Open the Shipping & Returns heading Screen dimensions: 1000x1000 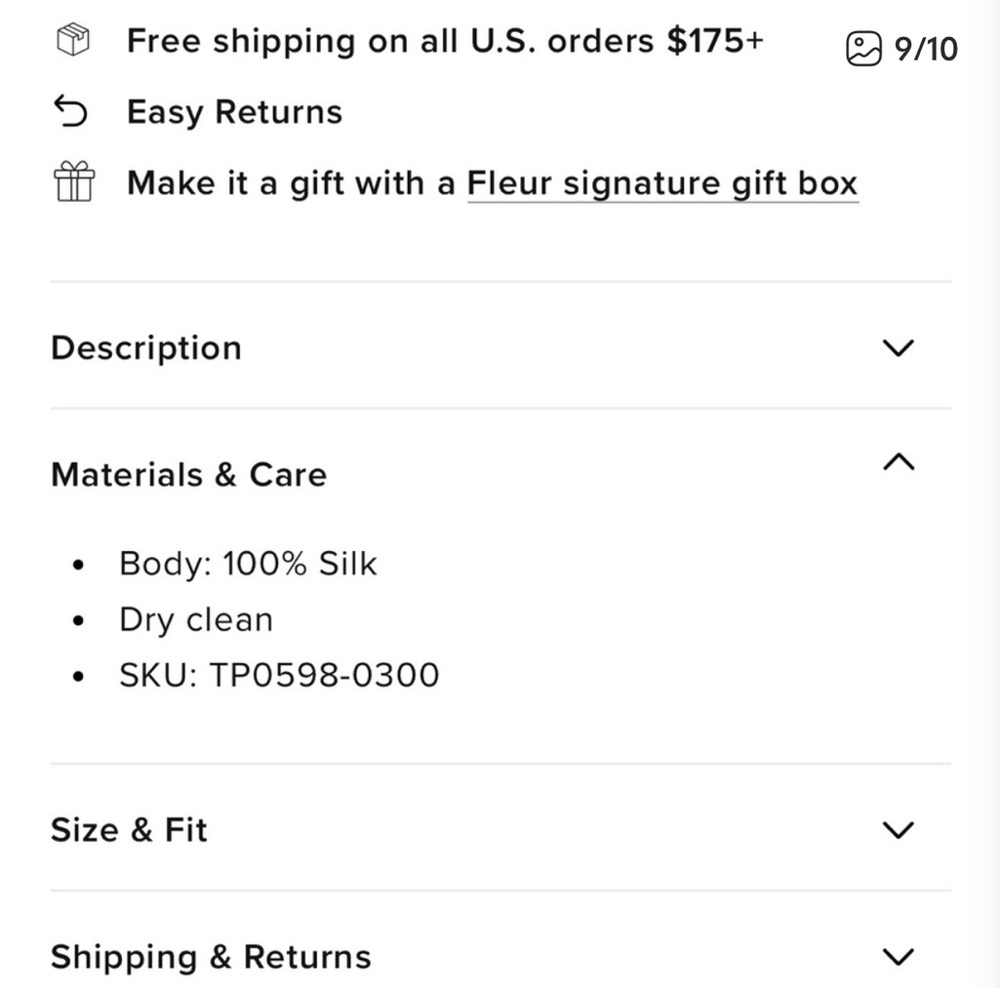point(211,957)
